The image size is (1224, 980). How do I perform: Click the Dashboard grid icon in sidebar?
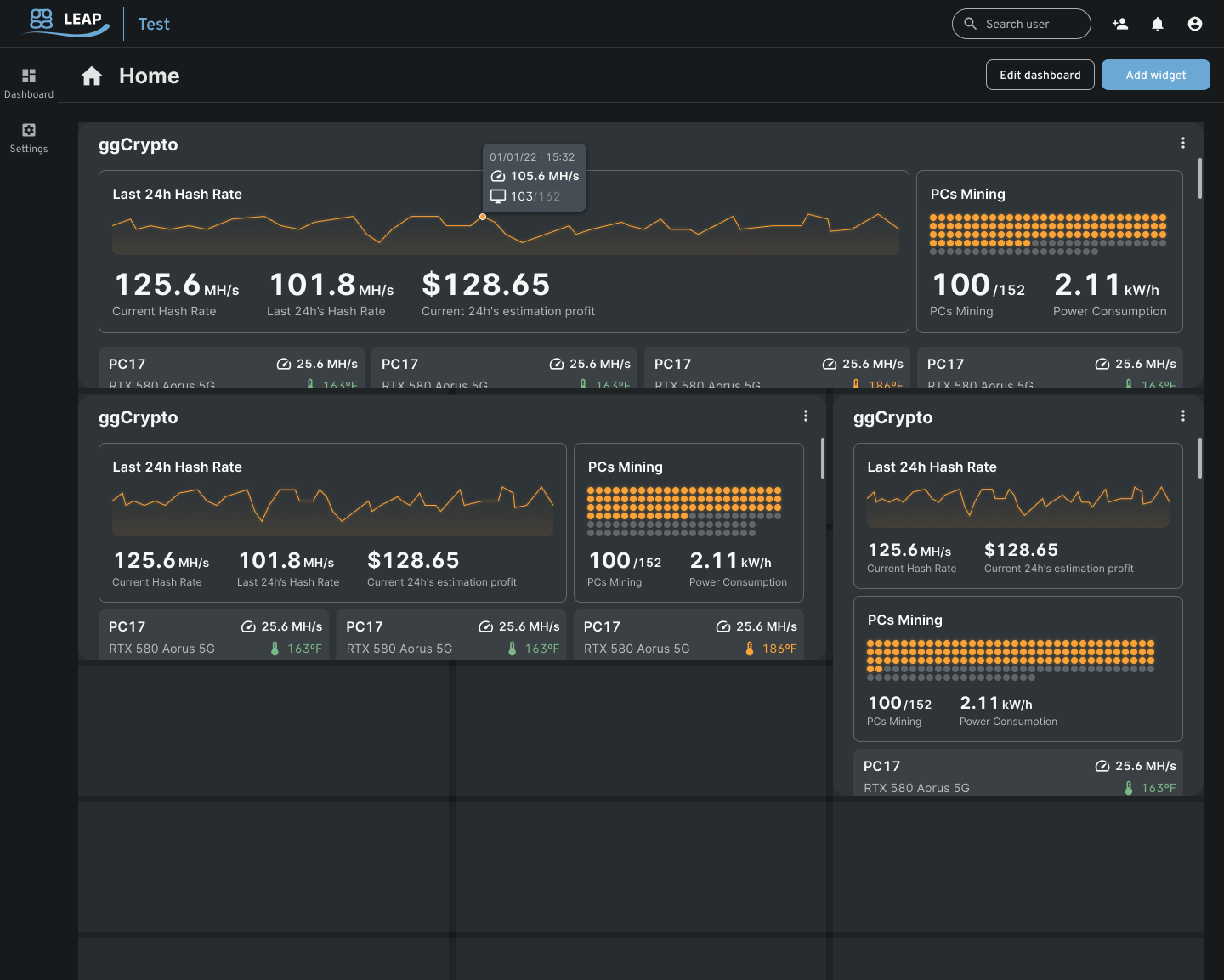click(x=29, y=76)
